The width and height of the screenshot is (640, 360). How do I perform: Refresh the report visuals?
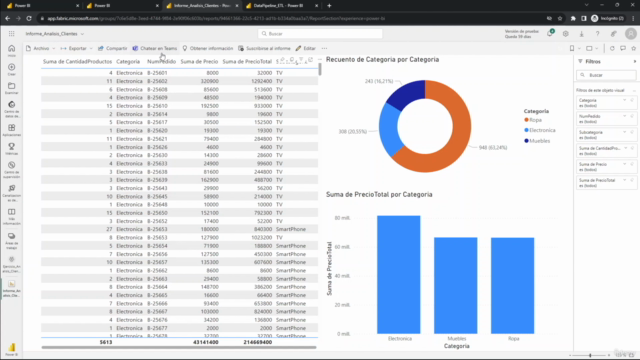point(612,48)
